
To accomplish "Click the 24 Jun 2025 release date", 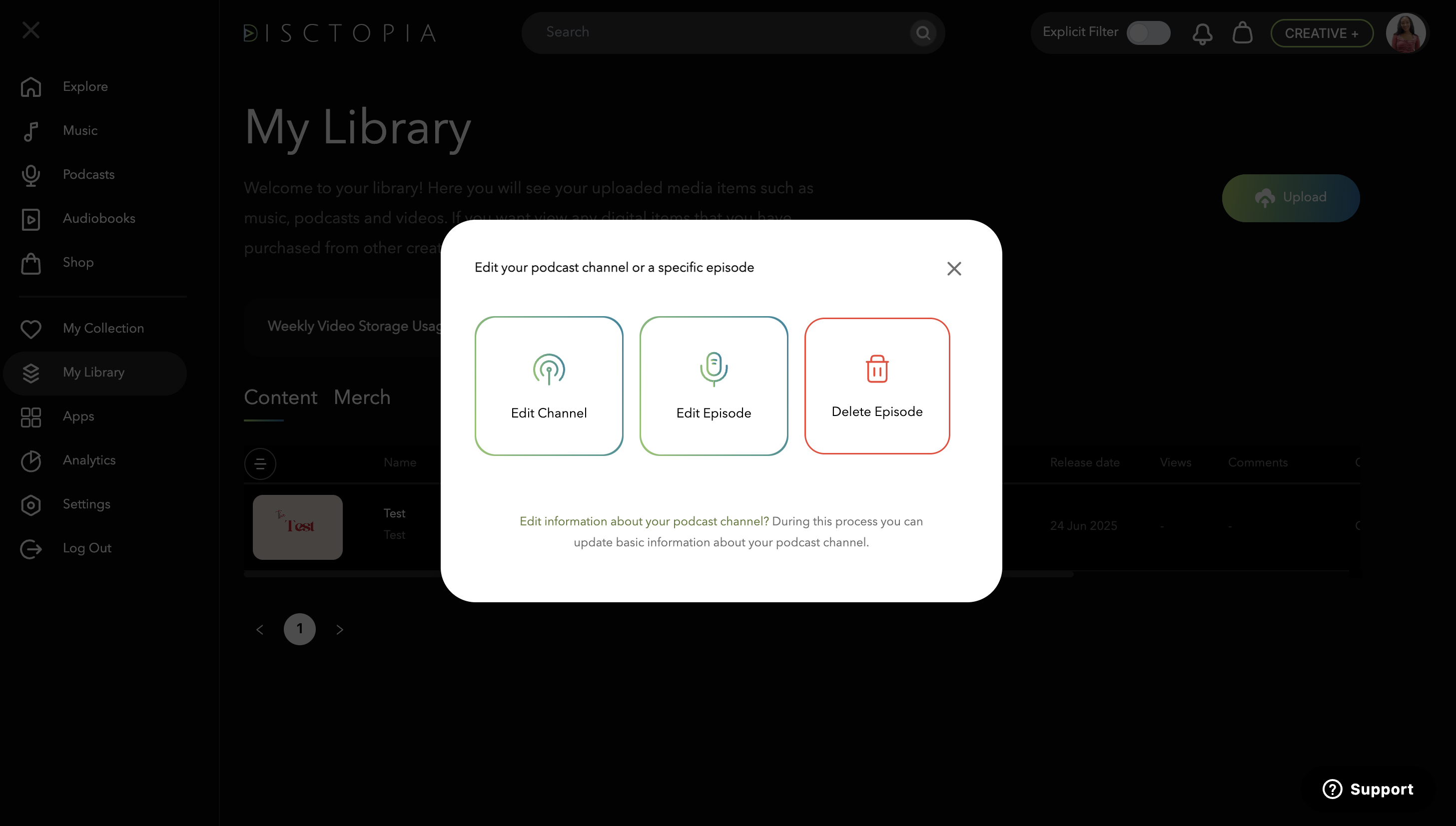I will [1083, 526].
